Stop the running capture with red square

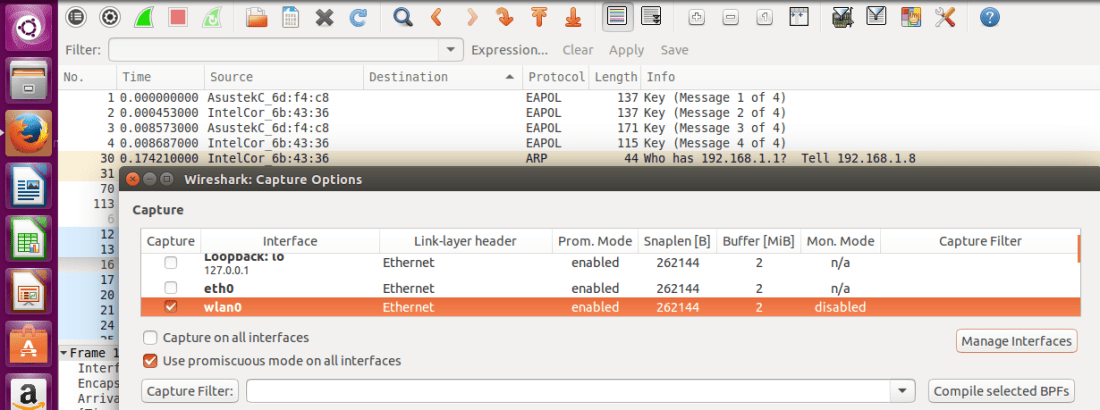click(178, 17)
